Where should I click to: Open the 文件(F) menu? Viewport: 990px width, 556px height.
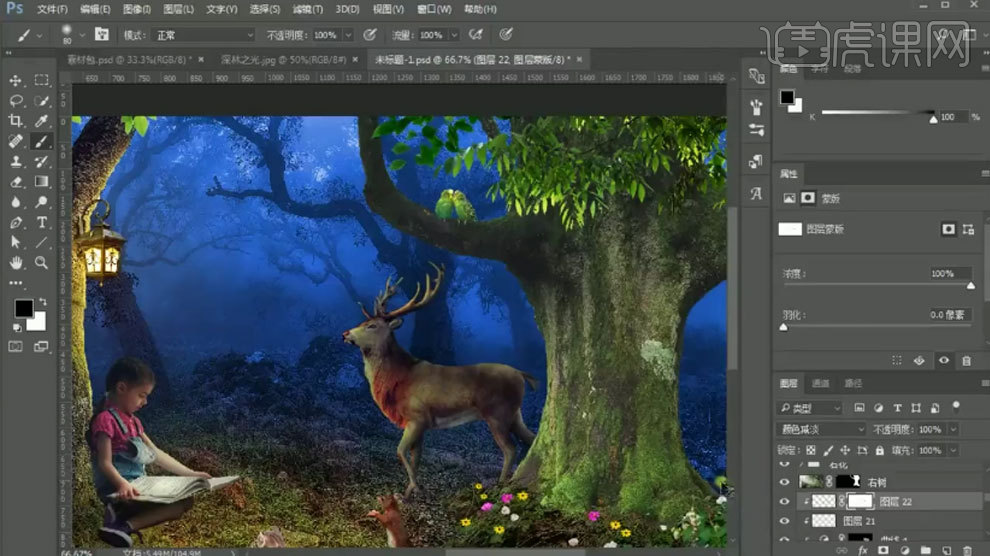tap(52, 9)
